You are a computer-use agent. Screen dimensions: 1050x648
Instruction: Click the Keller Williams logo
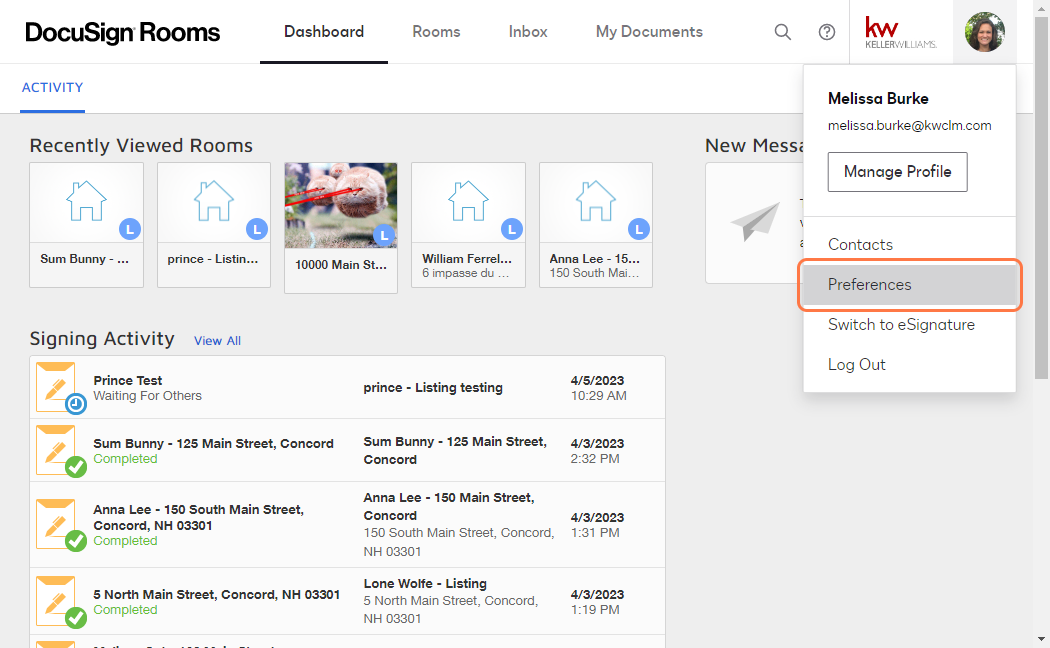click(901, 32)
